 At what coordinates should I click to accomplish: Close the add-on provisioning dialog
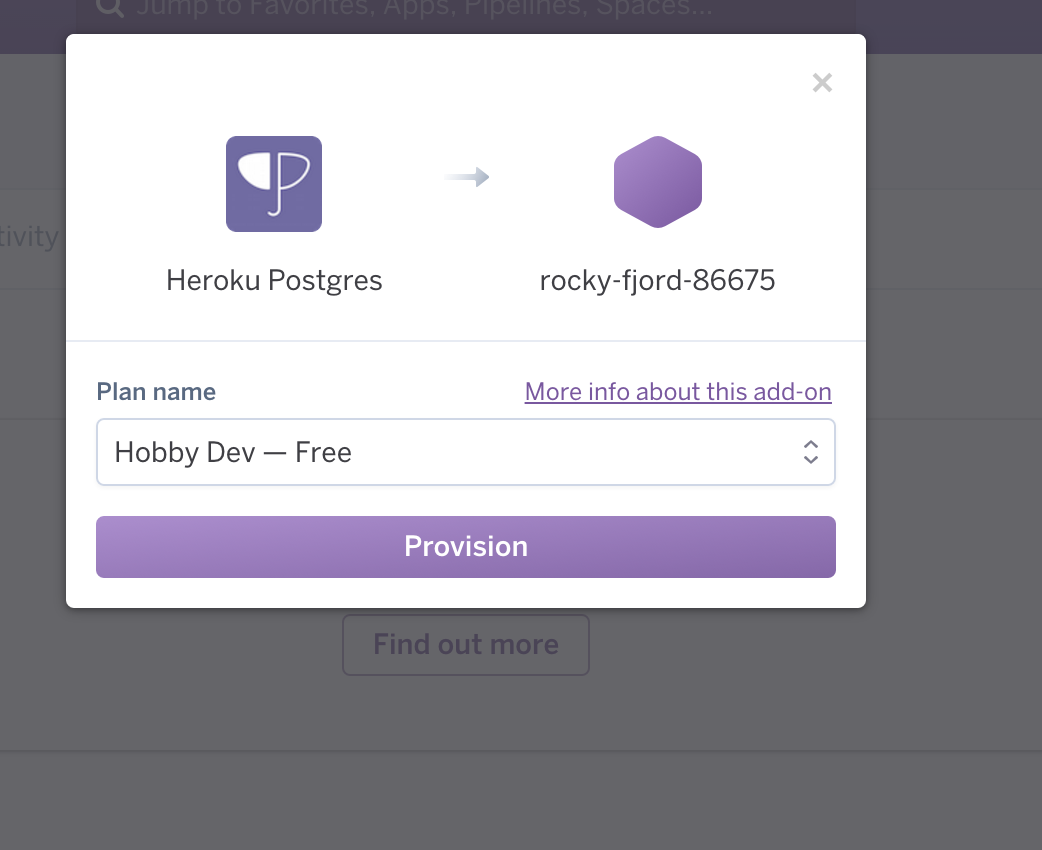point(822,83)
